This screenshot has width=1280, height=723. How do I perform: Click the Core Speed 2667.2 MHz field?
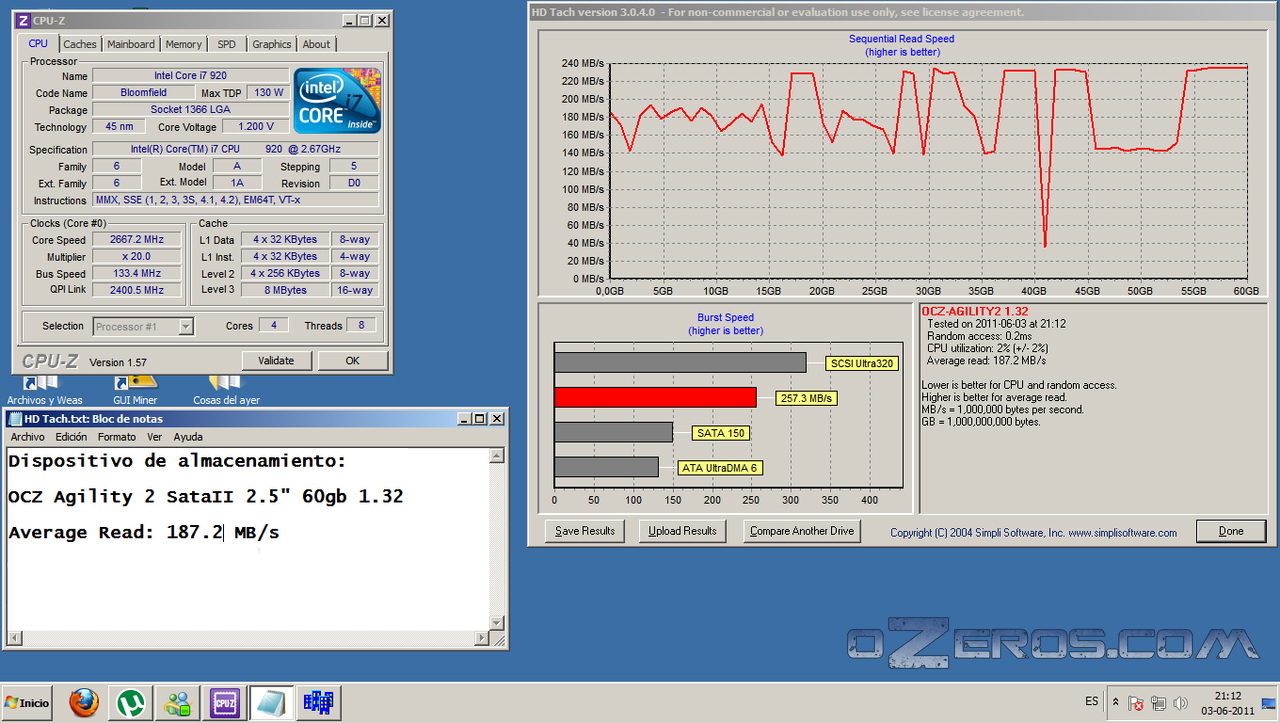pos(137,240)
